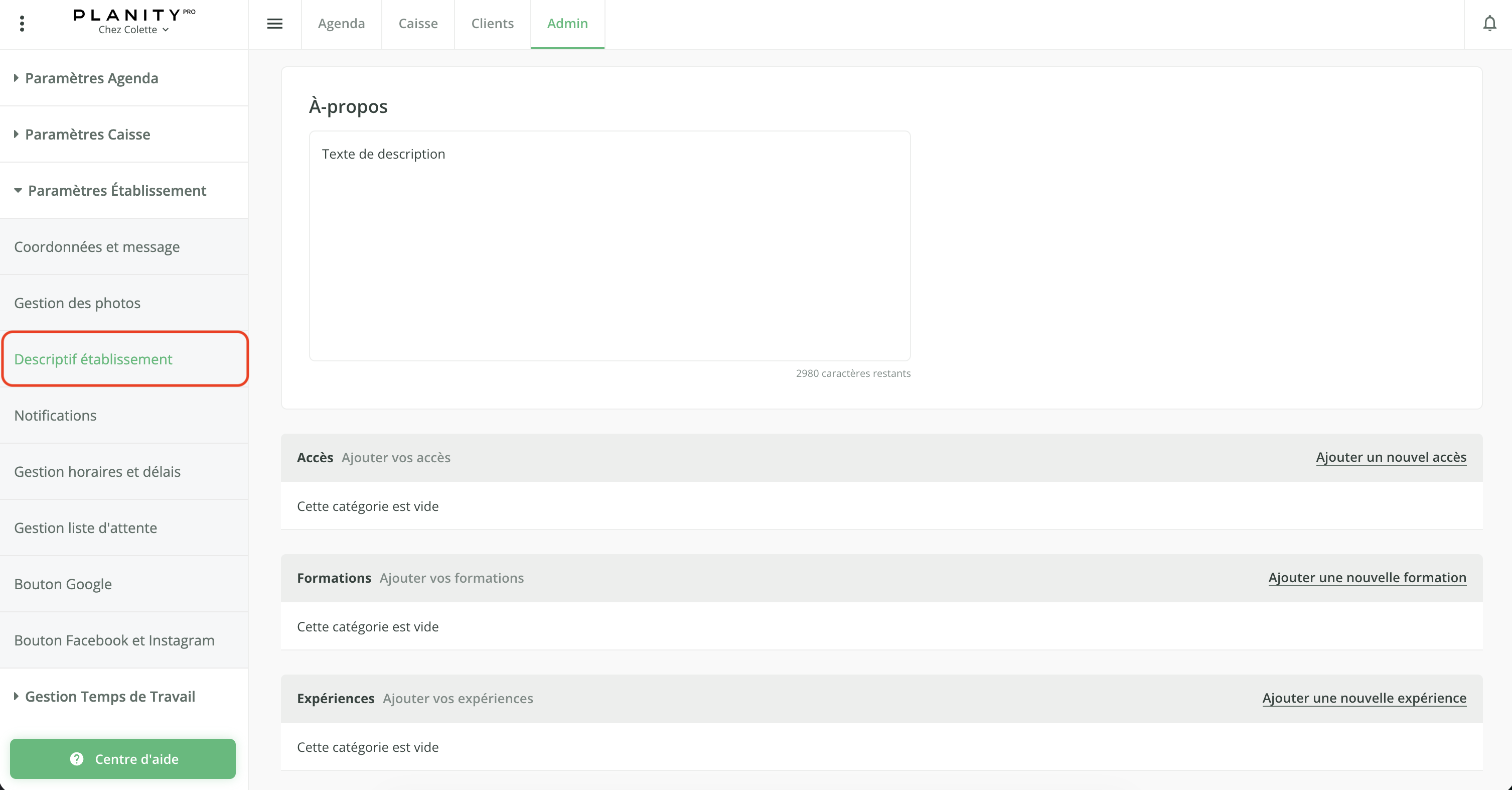Open the Clients tab
The width and height of the screenshot is (1512, 790).
point(492,24)
